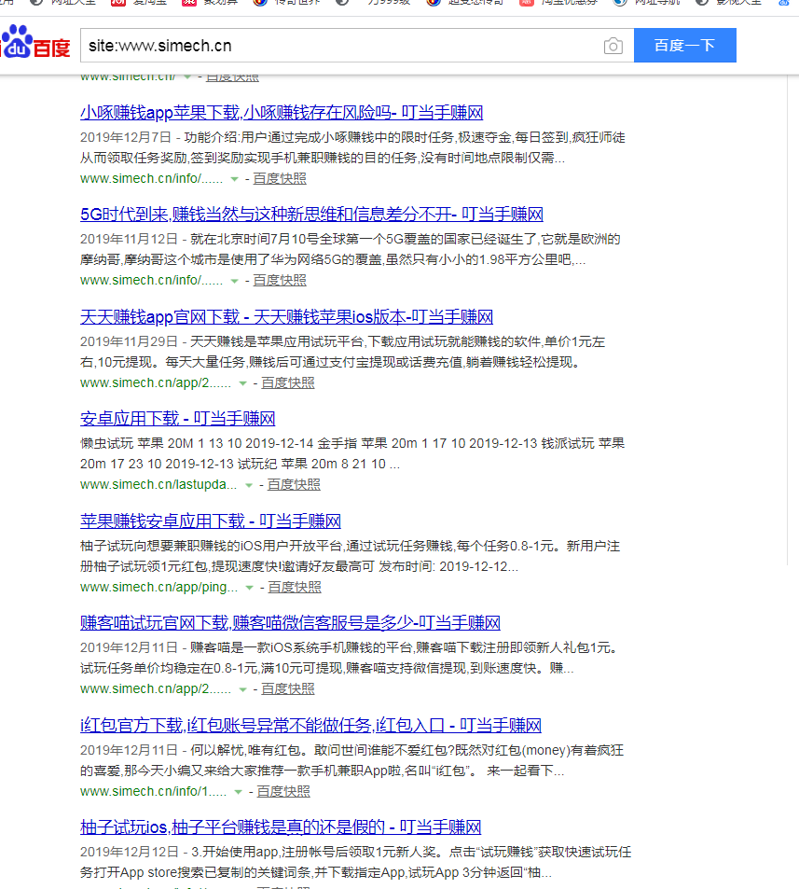Viewport: 799px width, 889px height.
Task: Open 百度快照 for 苹果赚钱安卓应用下载 result
Action: (x=294, y=587)
